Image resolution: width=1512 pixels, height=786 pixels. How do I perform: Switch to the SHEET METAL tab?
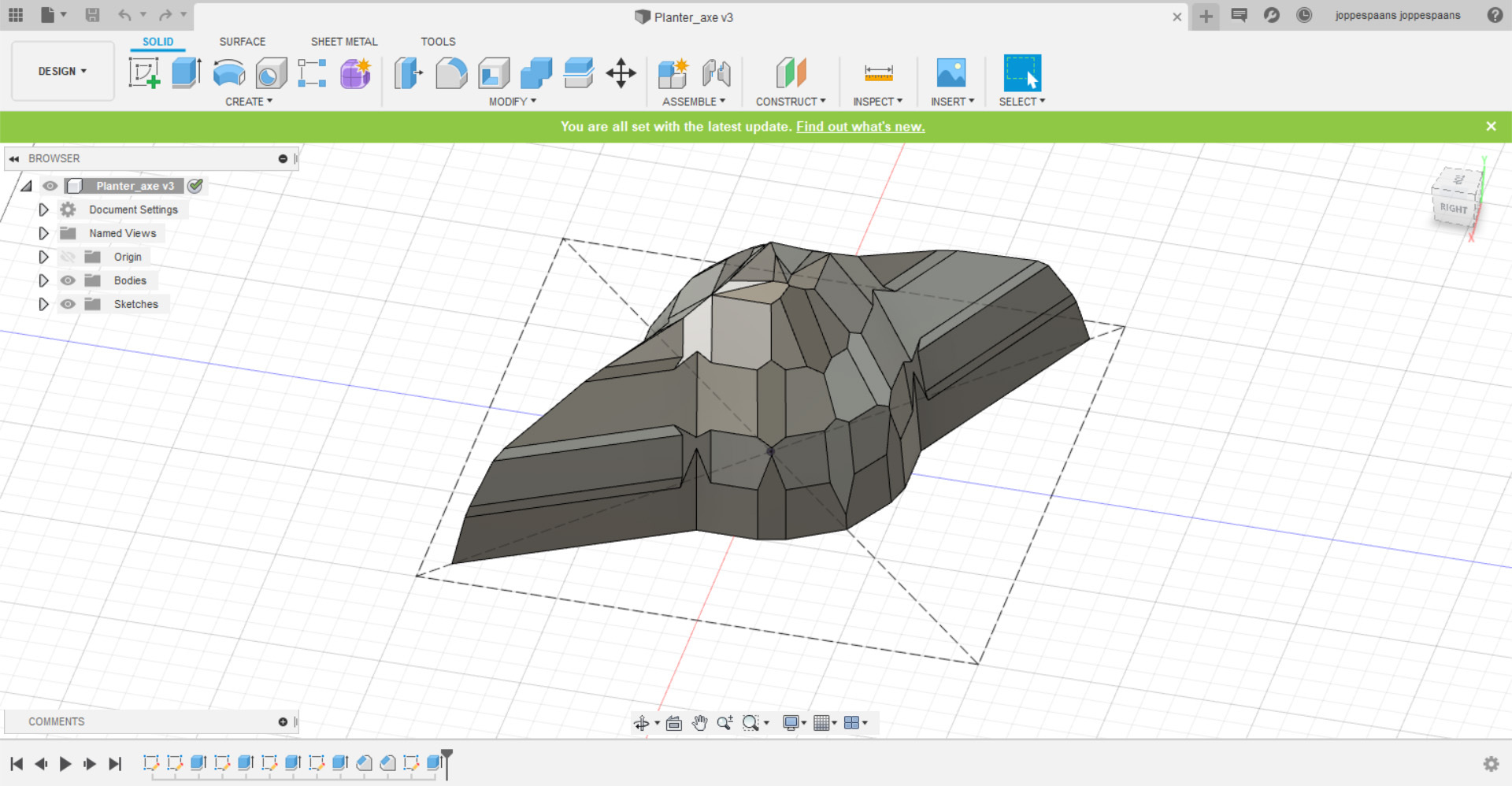point(344,42)
